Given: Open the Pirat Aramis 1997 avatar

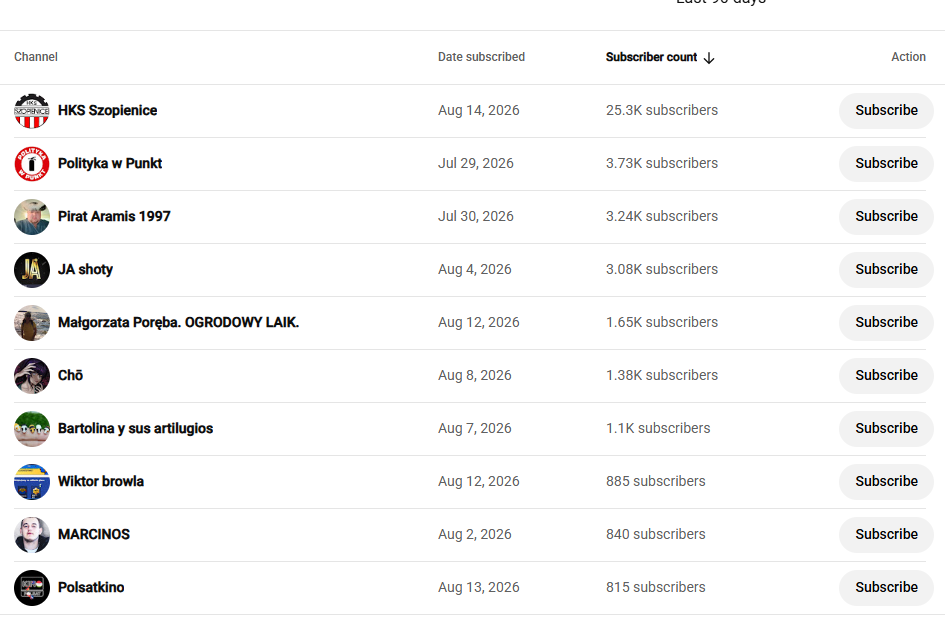Looking at the screenshot, I should 32,217.
